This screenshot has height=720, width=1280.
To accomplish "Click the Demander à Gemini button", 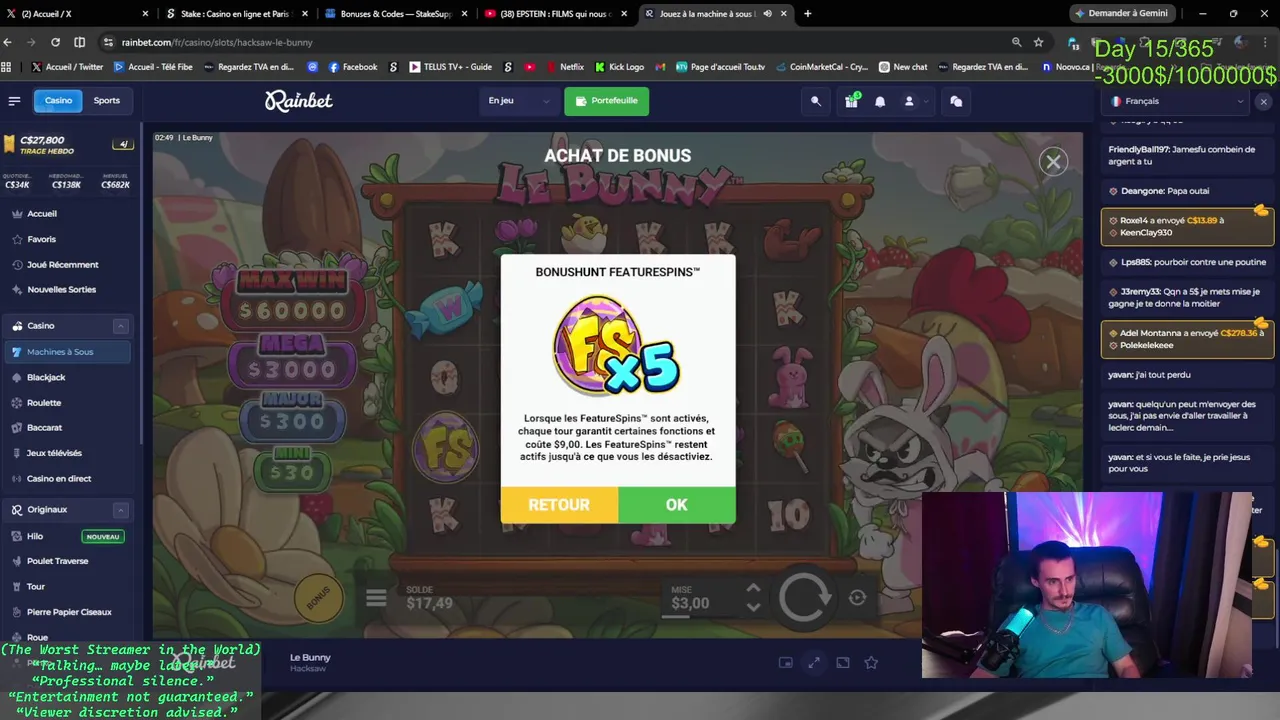I will coord(1120,14).
